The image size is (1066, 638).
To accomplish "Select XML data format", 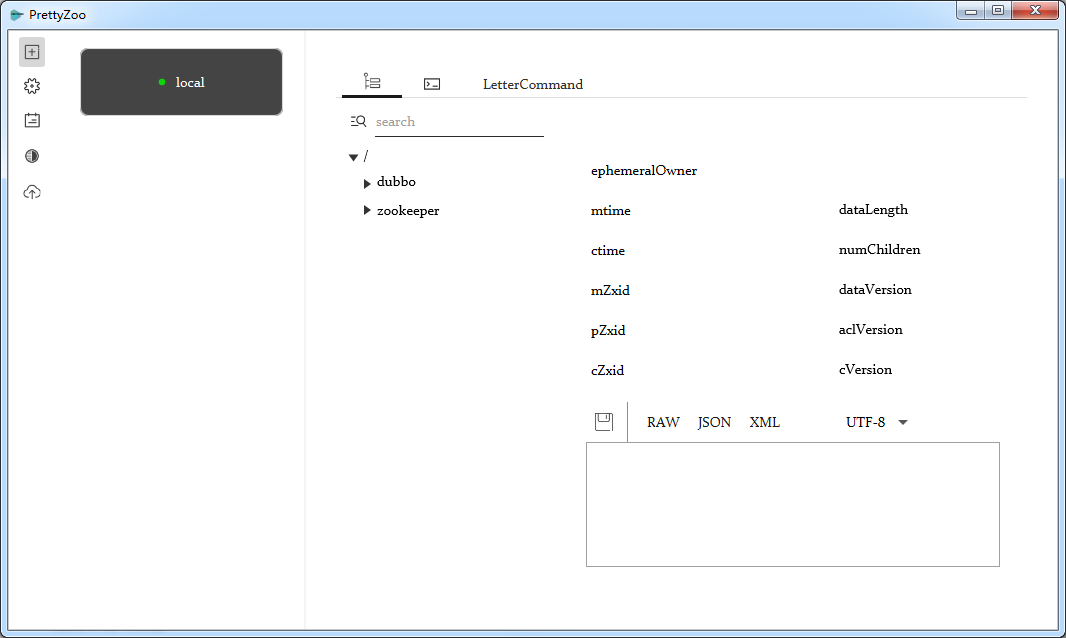I will (x=765, y=422).
